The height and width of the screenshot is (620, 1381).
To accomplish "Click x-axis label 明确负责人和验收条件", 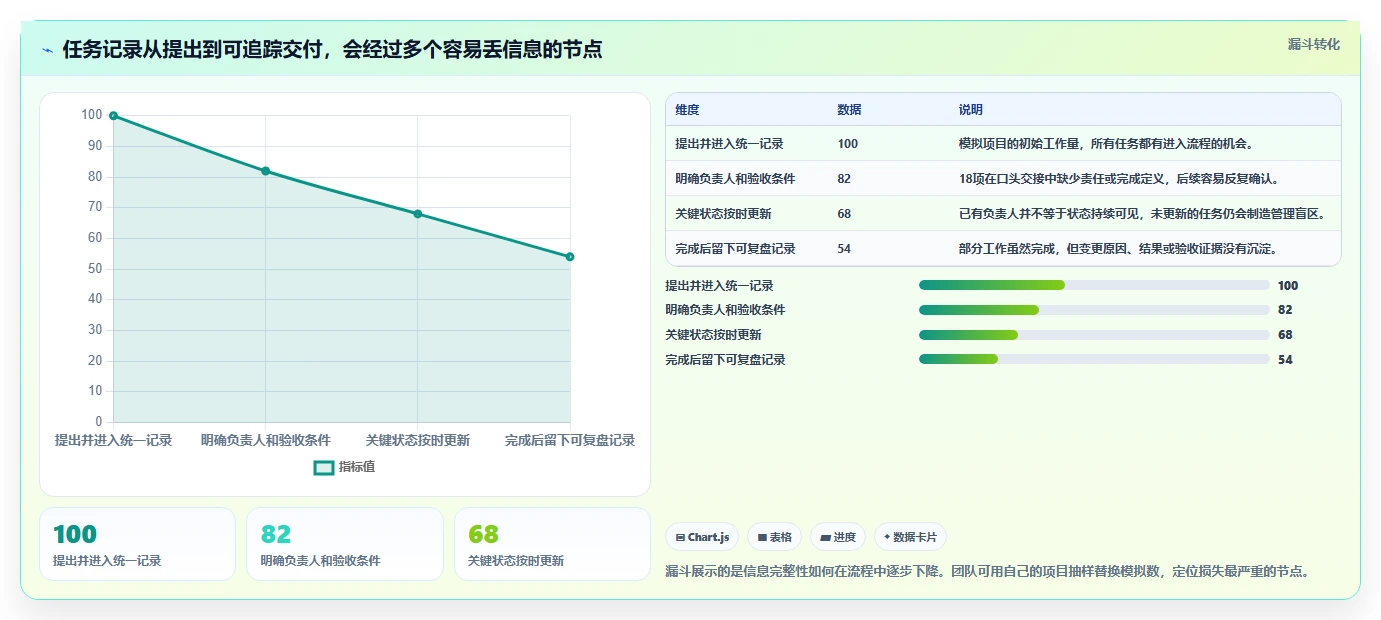I will 266,440.
